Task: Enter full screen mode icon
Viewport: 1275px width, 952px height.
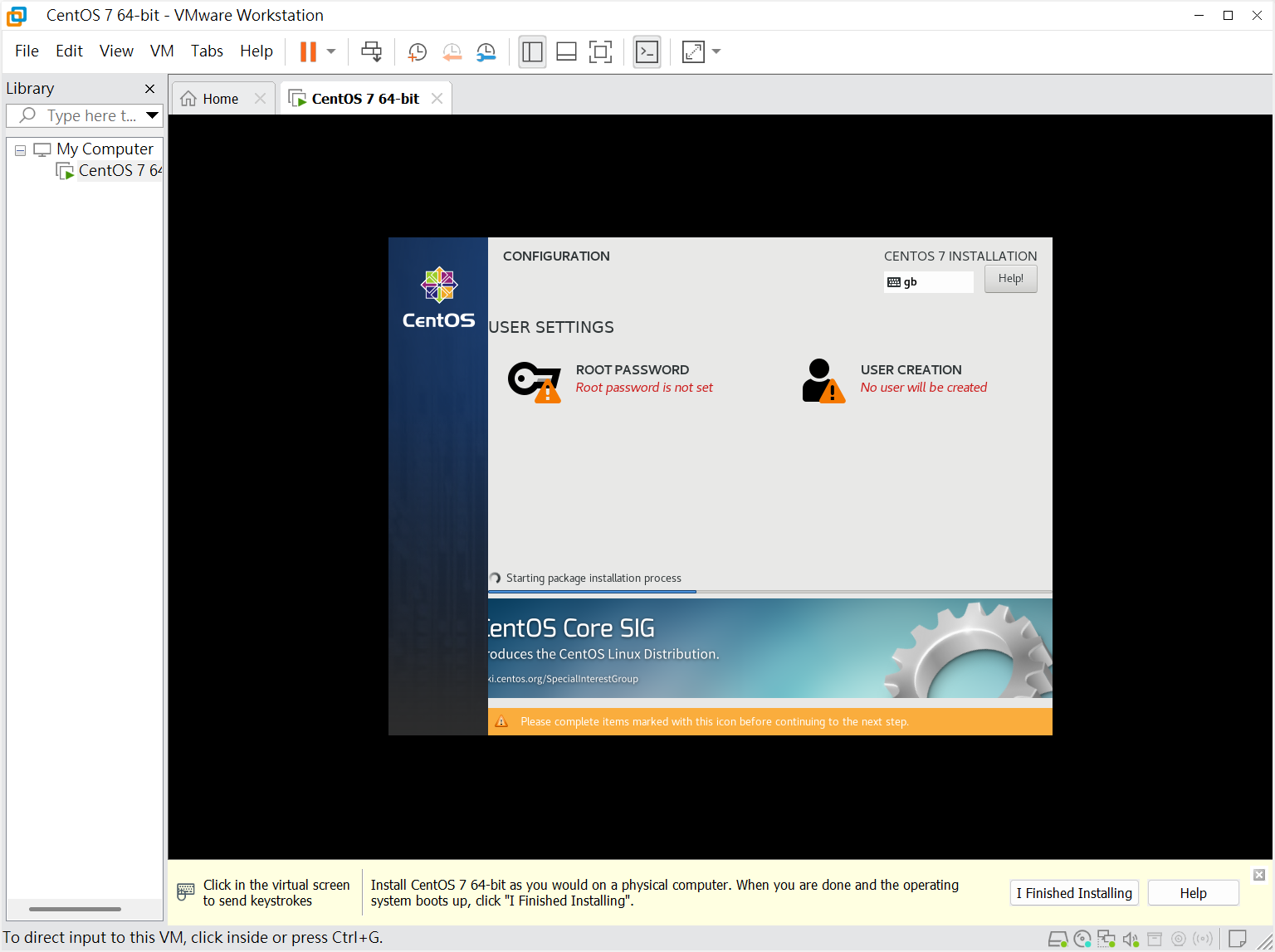Action: tap(600, 51)
